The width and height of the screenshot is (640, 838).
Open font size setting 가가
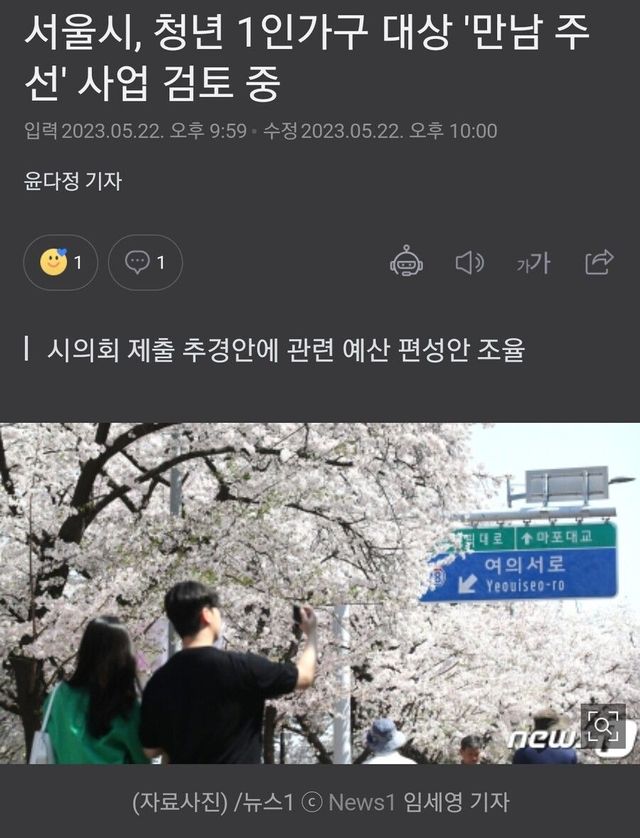pyautogui.click(x=533, y=262)
